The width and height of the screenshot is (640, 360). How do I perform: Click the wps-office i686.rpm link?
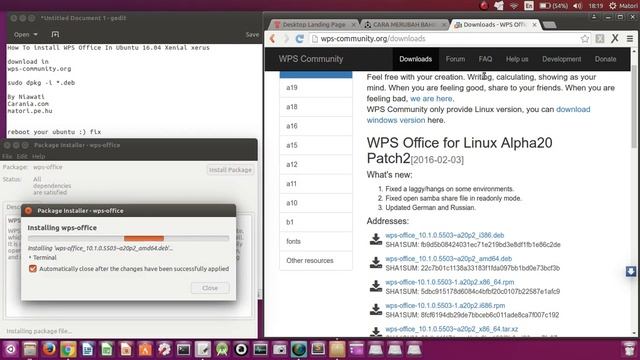(445, 305)
